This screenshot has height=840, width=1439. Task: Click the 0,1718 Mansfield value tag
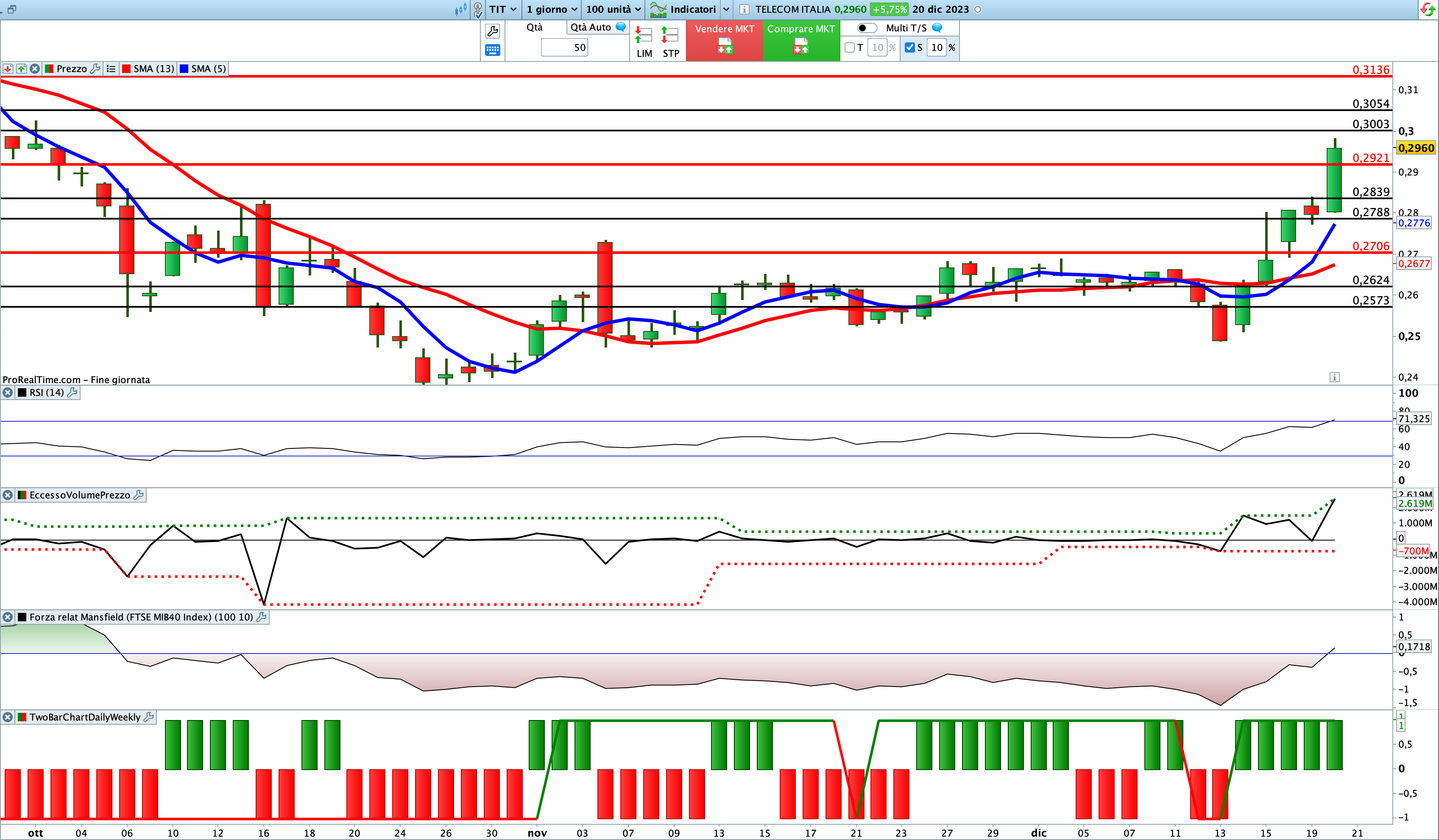(1414, 647)
